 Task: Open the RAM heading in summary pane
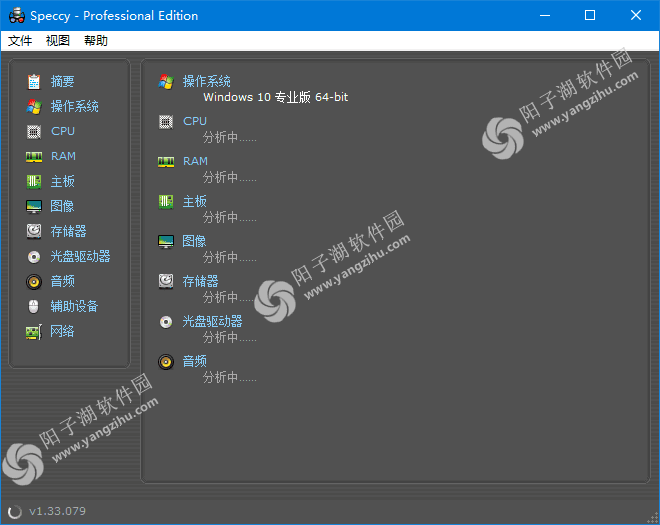195,161
